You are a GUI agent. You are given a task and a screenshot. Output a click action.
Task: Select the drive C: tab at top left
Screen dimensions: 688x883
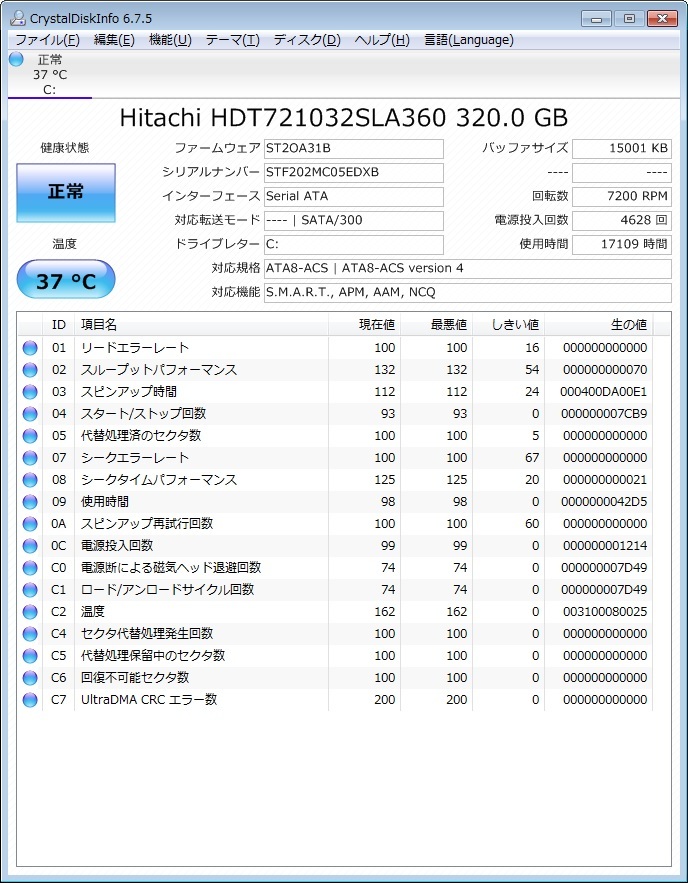(x=50, y=75)
